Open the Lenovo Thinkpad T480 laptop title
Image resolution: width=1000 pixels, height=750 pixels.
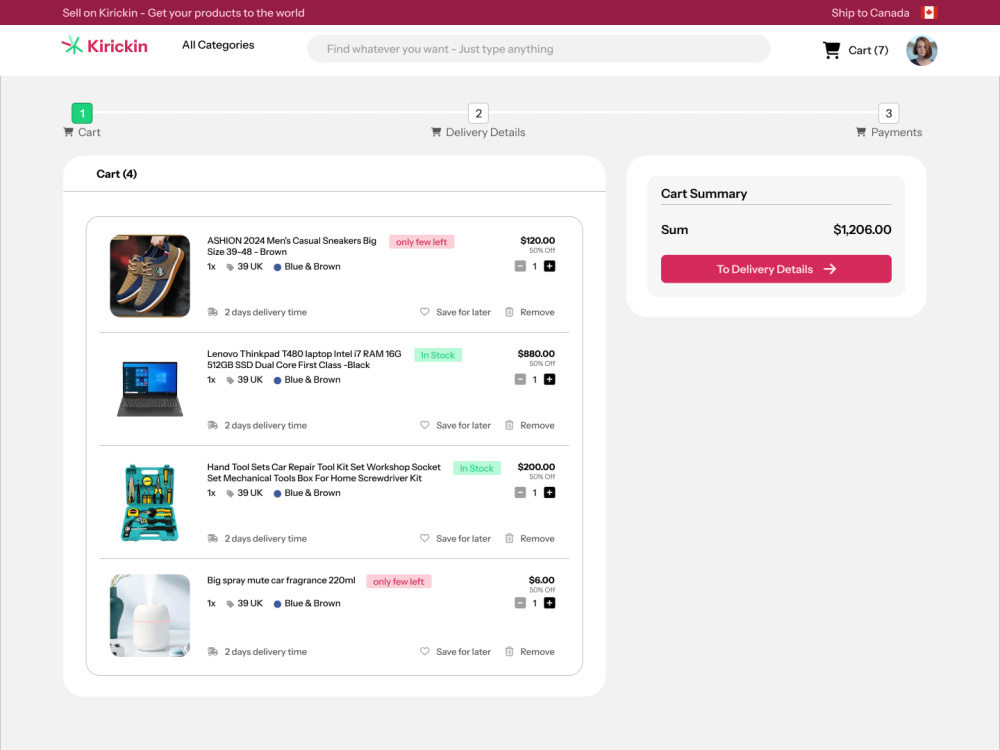(x=304, y=359)
